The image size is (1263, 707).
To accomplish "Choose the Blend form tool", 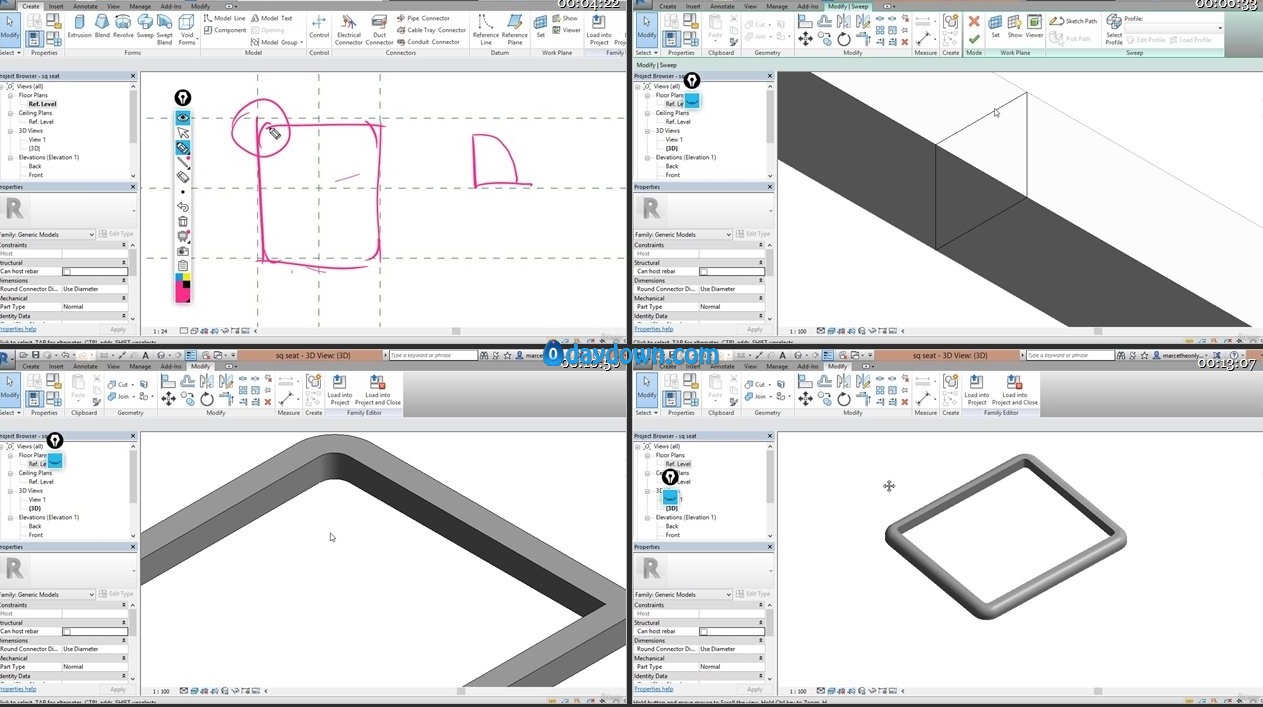I will click(103, 28).
